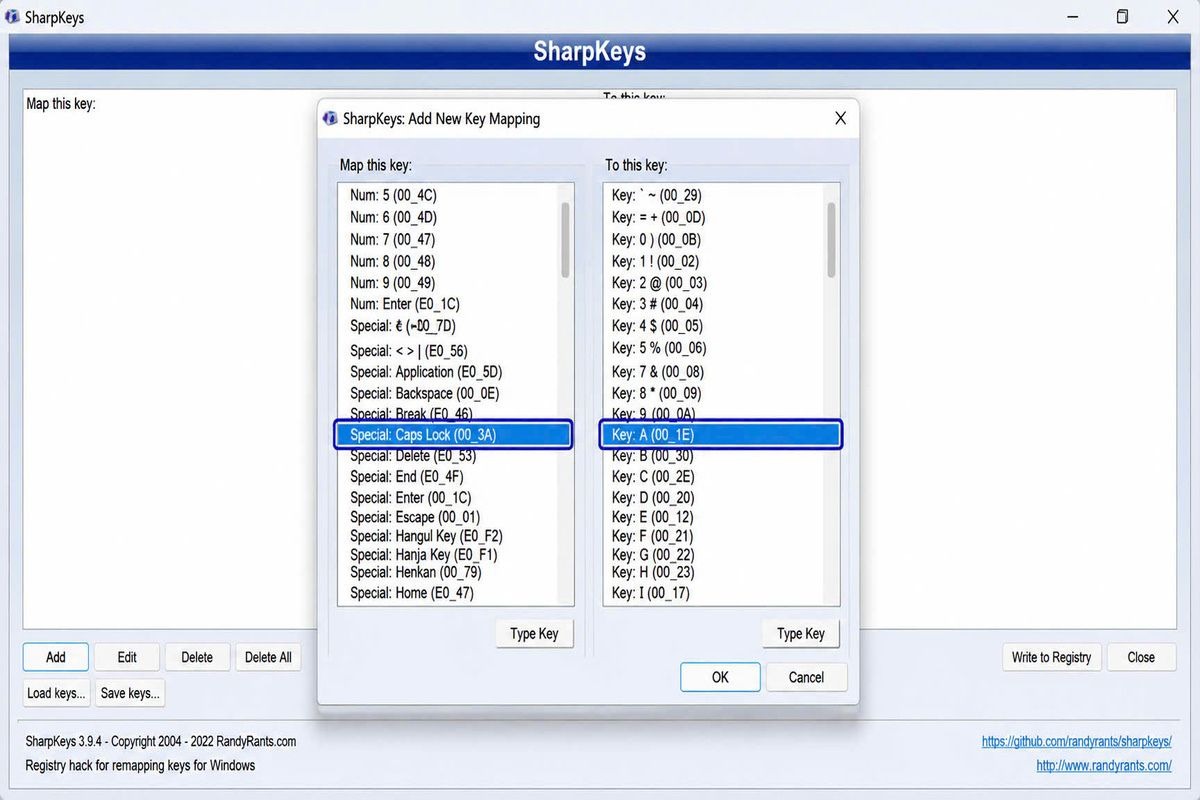Select Key: A (00_1E) in right list

coord(721,434)
